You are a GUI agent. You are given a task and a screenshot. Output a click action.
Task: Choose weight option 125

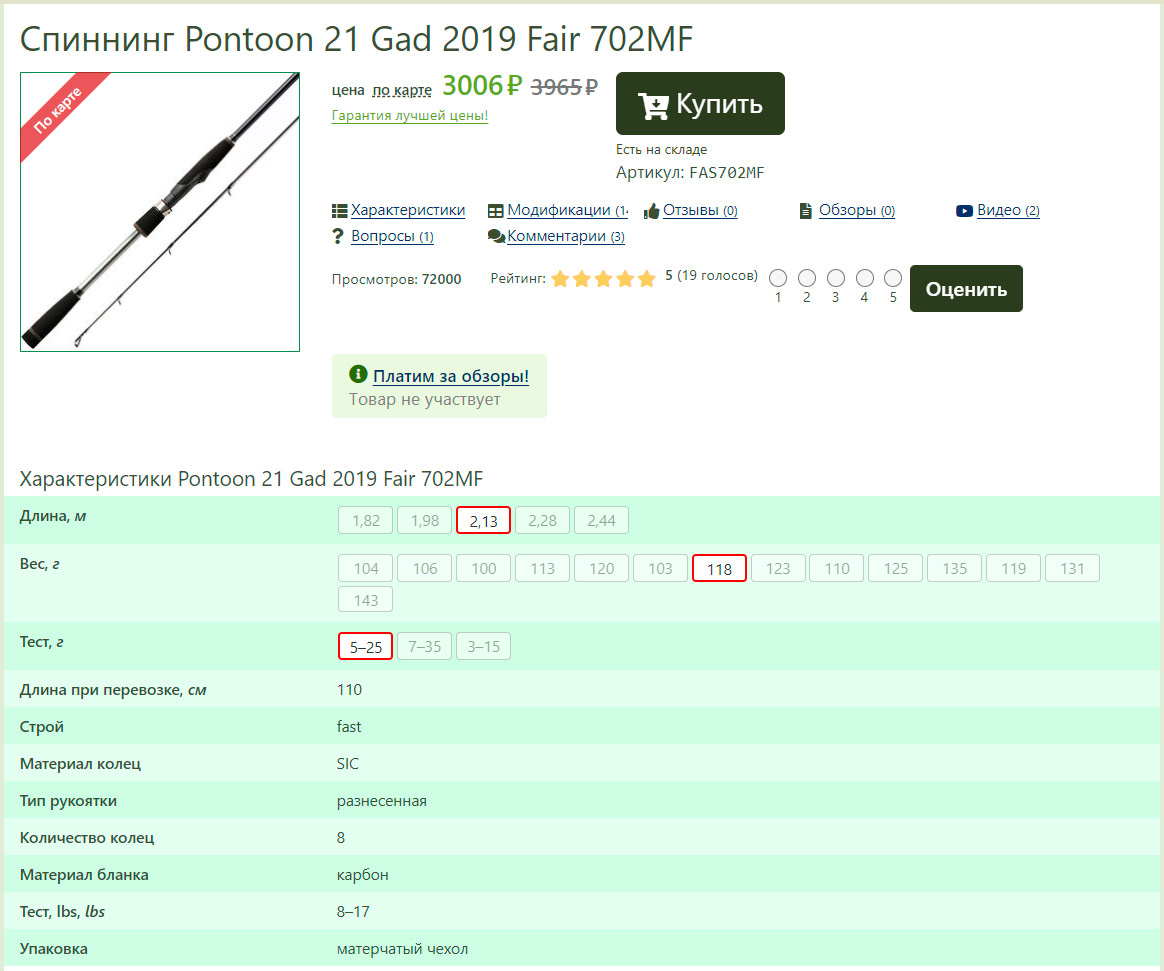(895, 569)
